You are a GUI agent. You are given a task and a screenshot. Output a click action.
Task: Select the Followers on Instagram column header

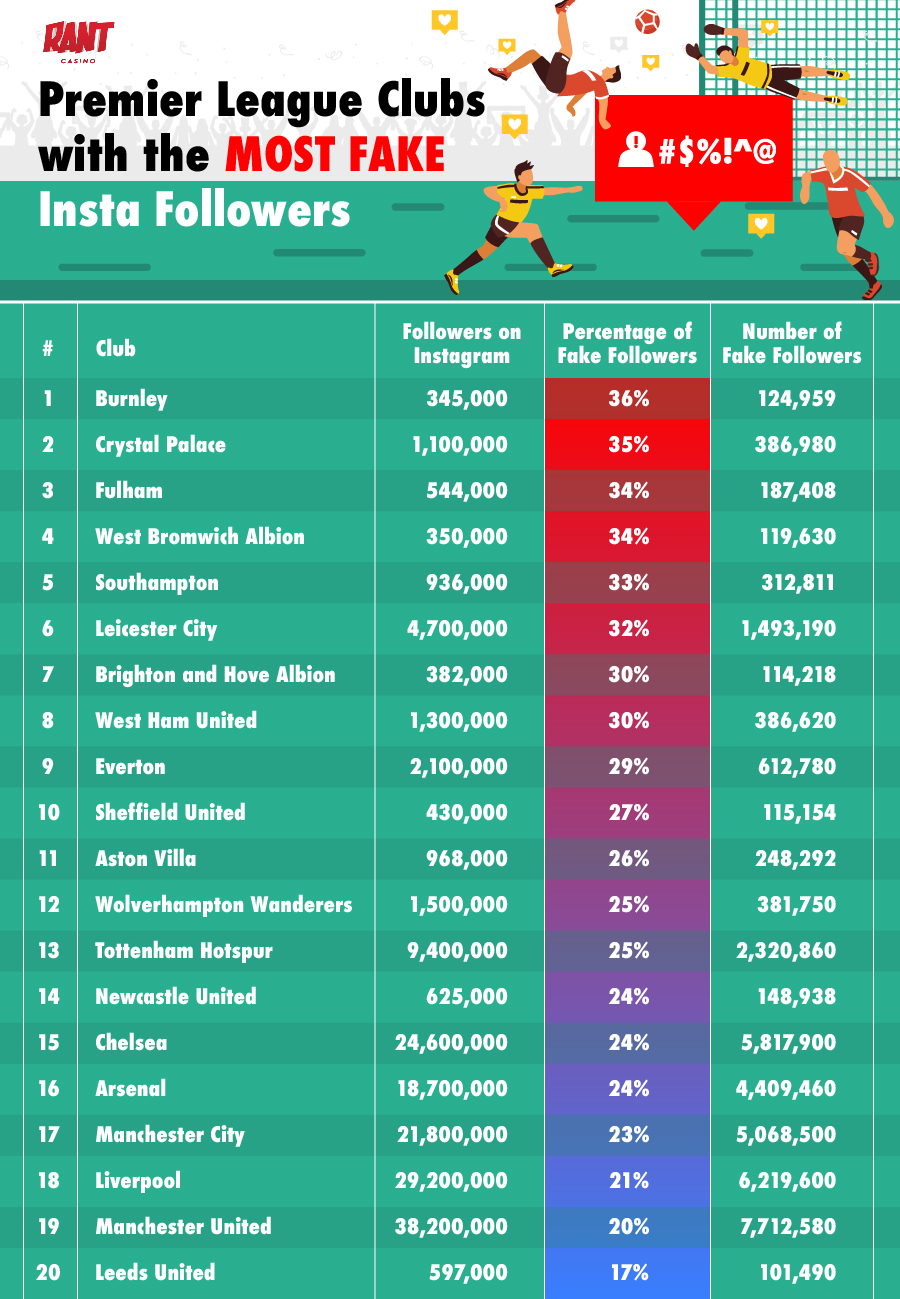[461, 343]
